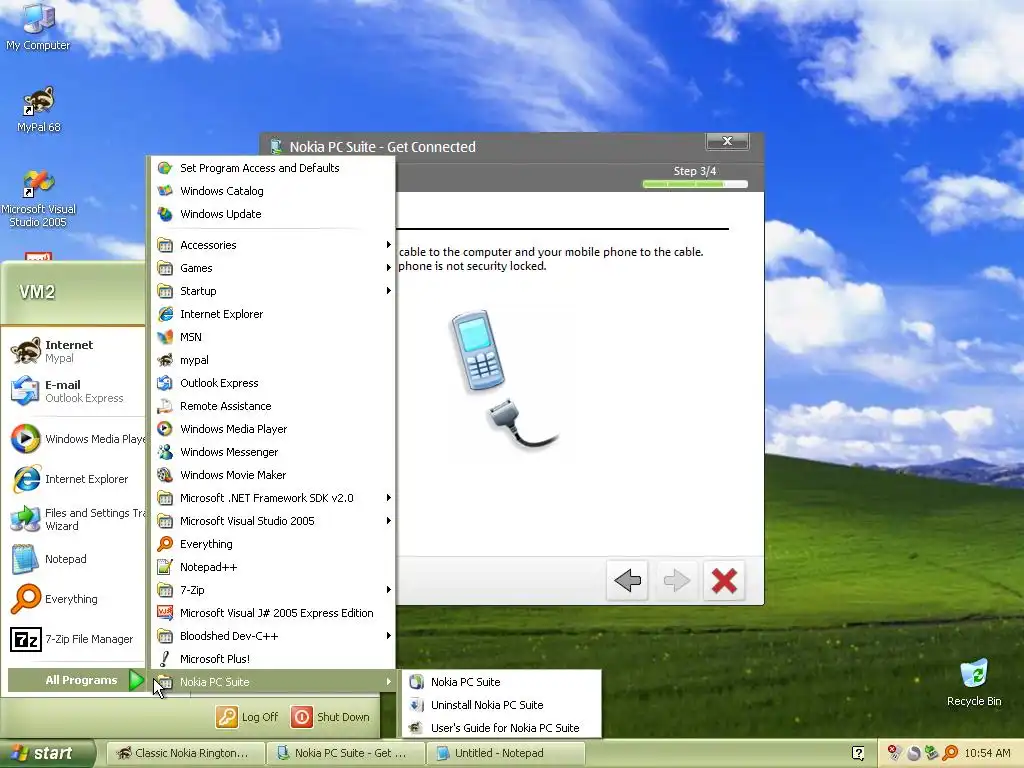The height and width of the screenshot is (768, 1024).
Task: Open Remote Assistance
Action: (x=272, y=406)
